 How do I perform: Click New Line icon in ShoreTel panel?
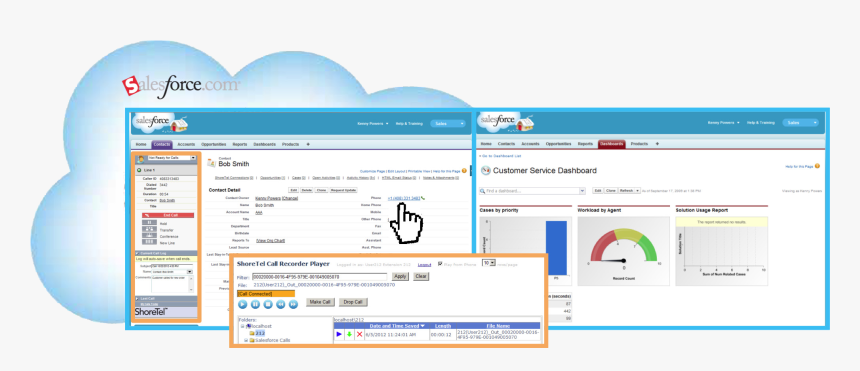[150, 242]
